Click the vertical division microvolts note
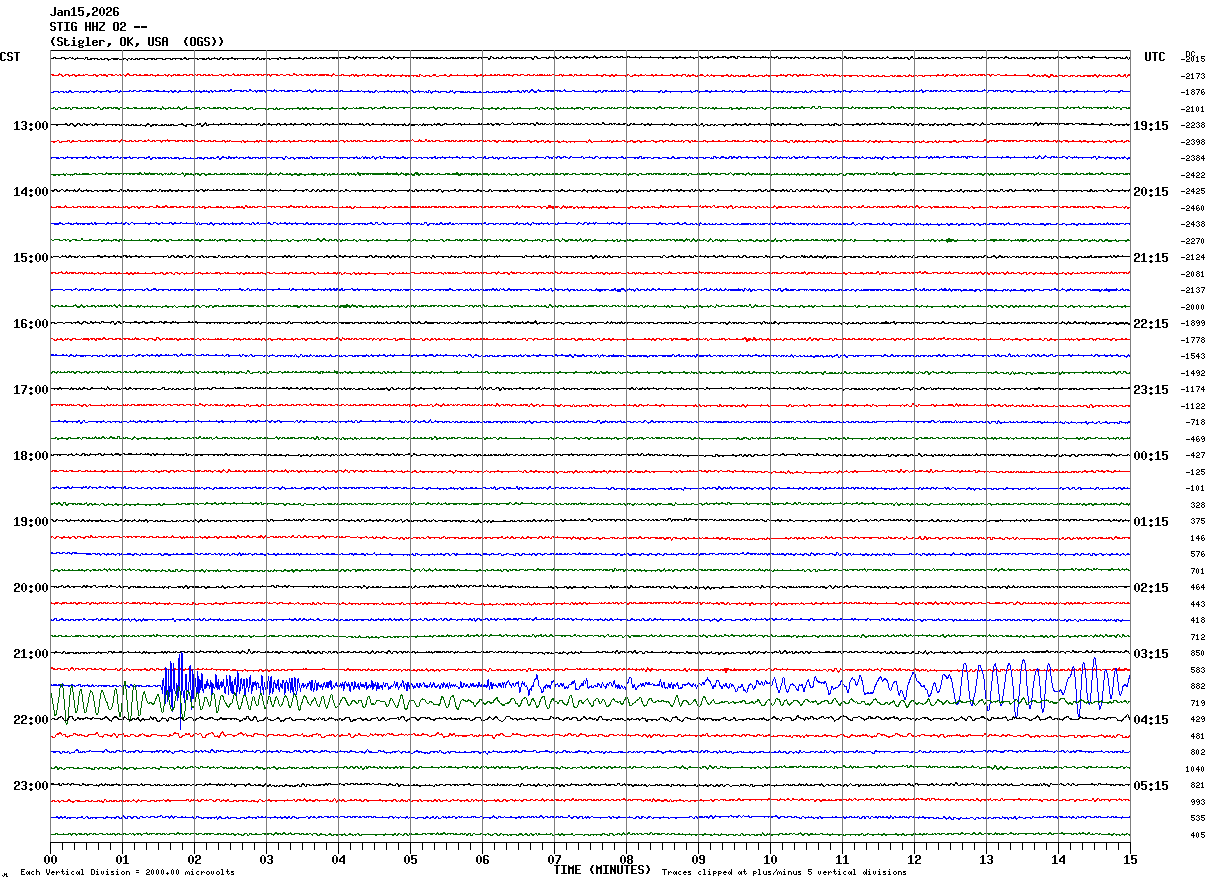Image resolution: width=1210 pixels, height=886 pixels. click(x=127, y=873)
